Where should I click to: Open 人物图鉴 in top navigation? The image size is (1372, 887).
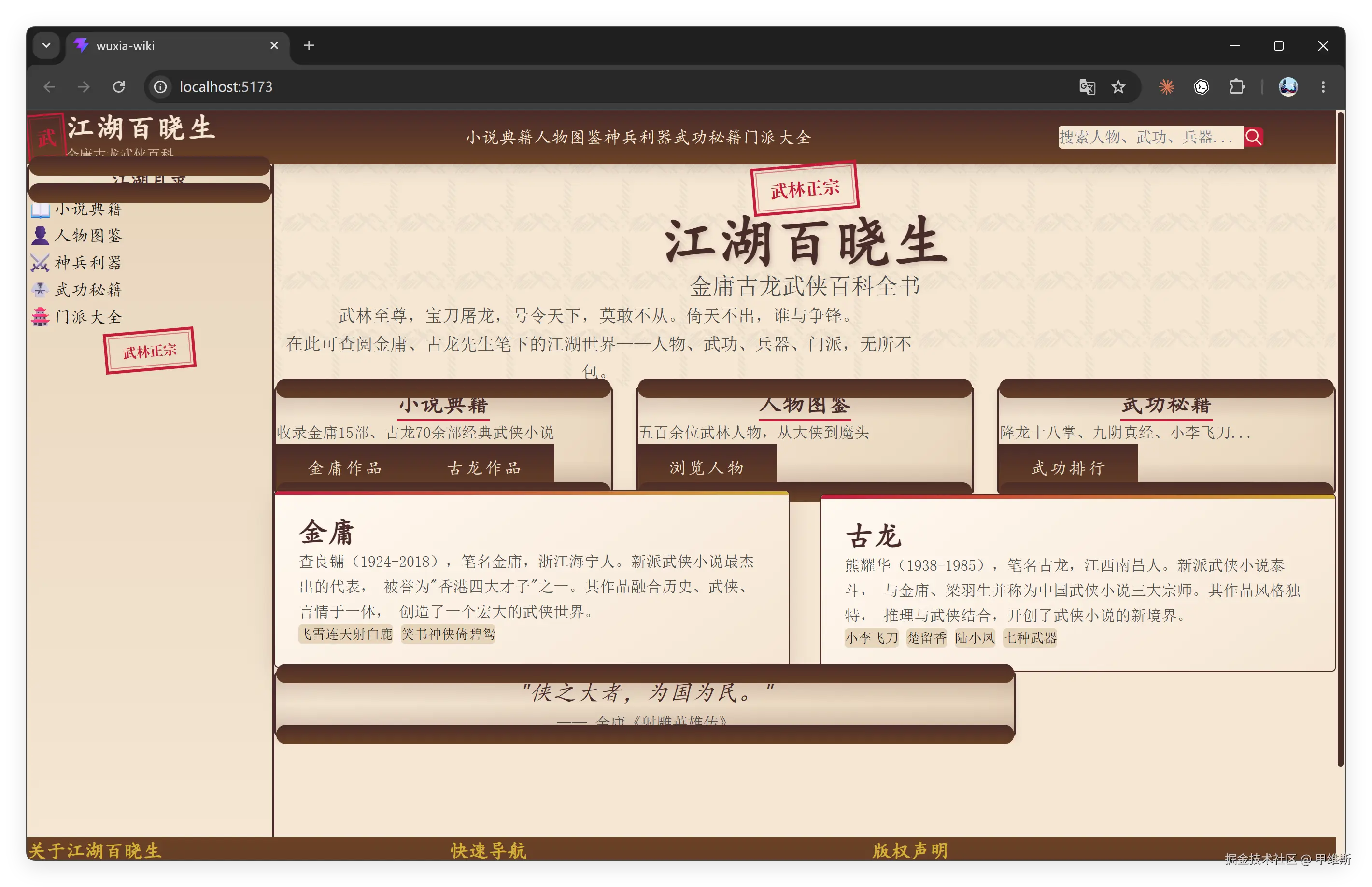click(x=570, y=137)
